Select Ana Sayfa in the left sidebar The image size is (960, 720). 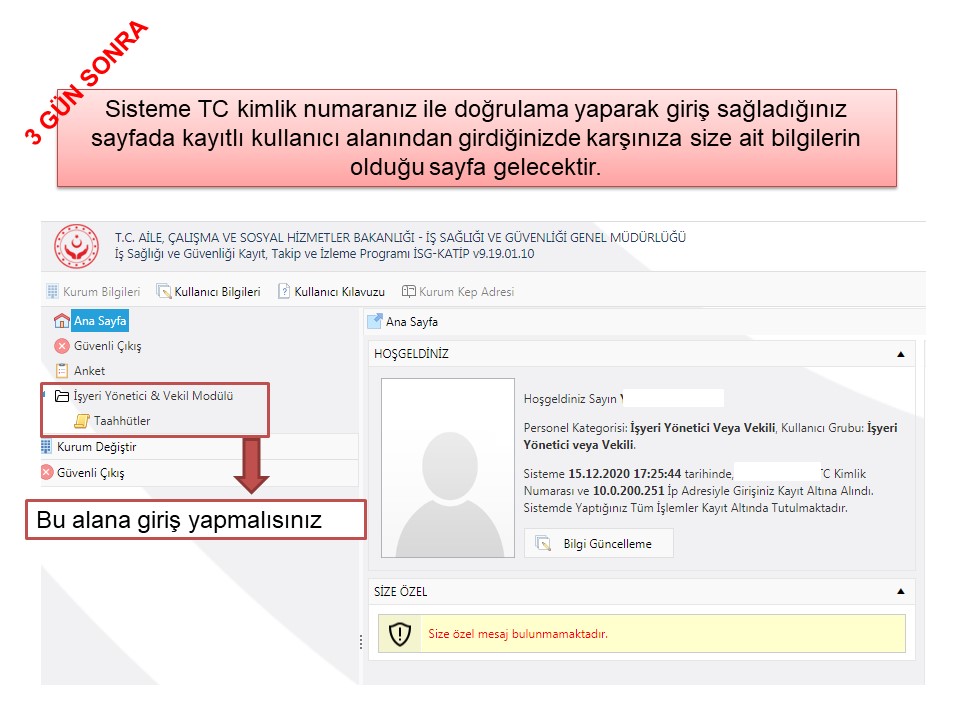pyautogui.click(x=100, y=321)
